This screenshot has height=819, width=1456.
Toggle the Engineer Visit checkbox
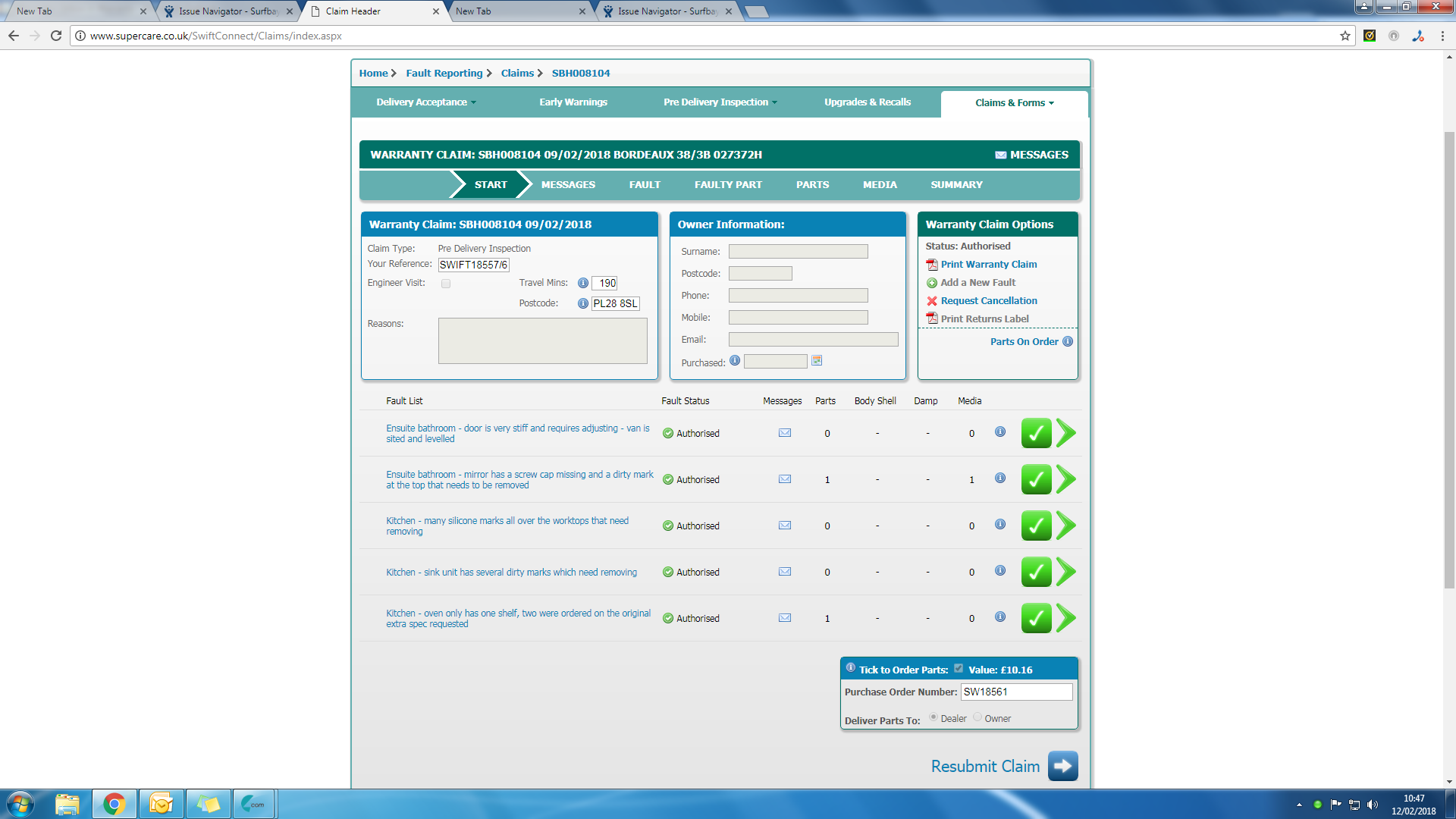click(x=446, y=284)
